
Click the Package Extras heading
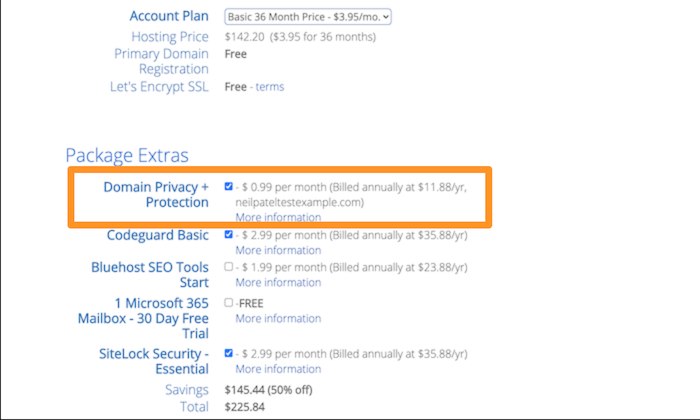point(127,156)
